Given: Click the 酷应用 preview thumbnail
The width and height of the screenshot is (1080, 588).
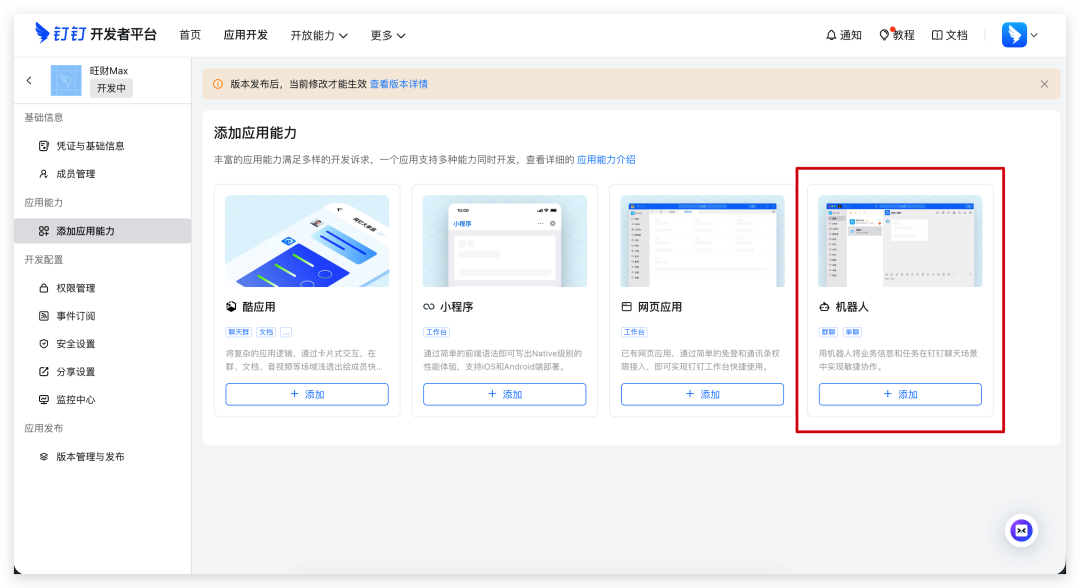Looking at the screenshot, I should (307, 241).
